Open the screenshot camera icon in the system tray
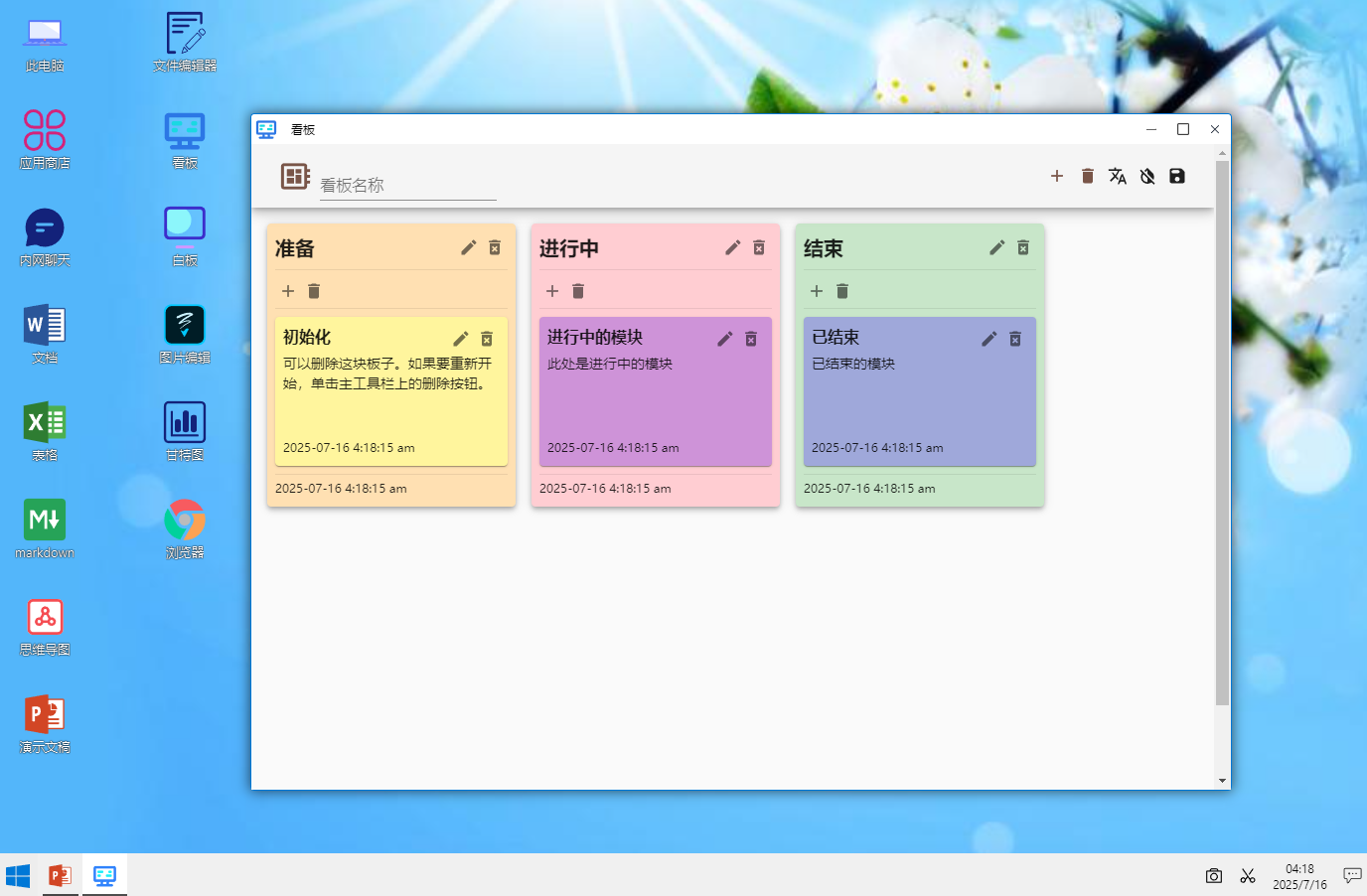1367x896 pixels. 1214,875
